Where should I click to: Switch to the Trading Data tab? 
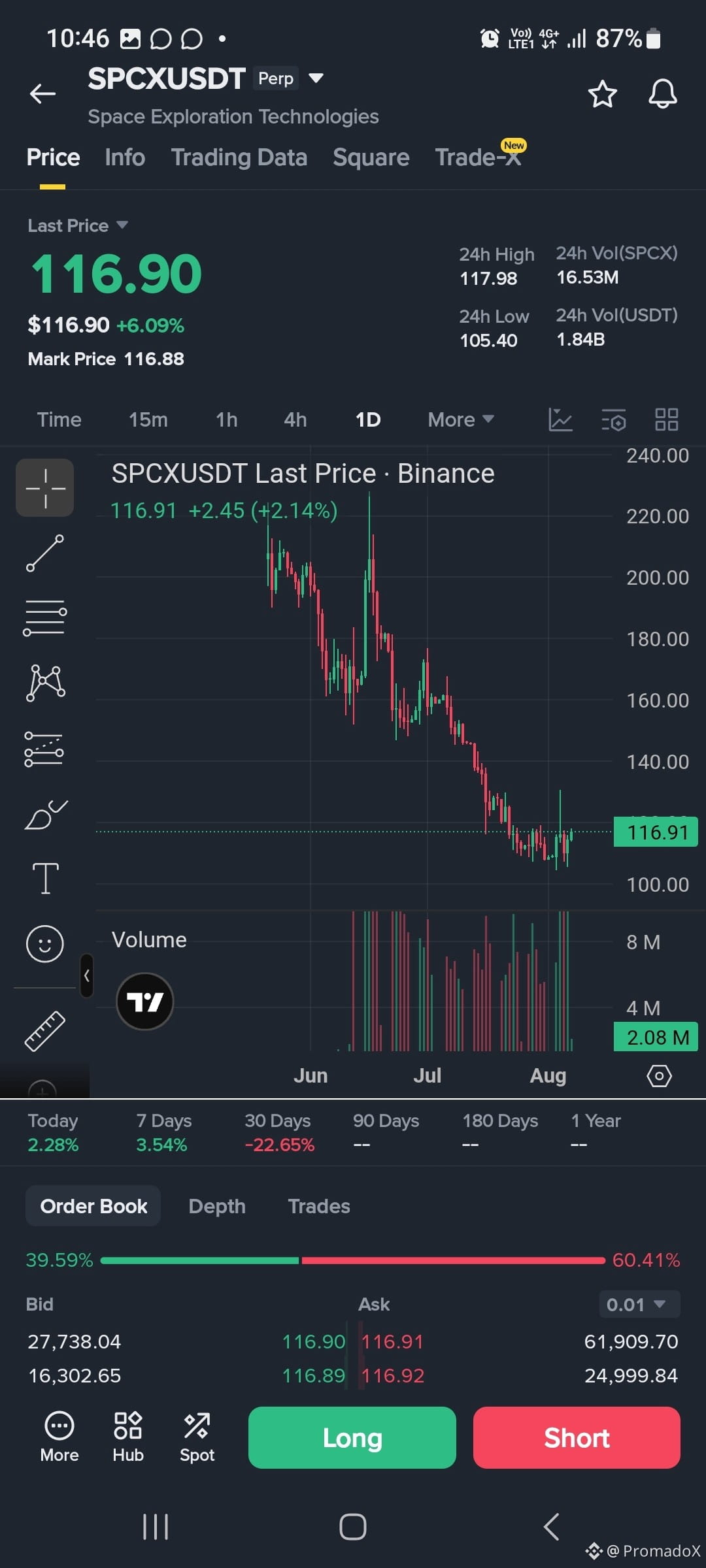pyautogui.click(x=239, y=157)
